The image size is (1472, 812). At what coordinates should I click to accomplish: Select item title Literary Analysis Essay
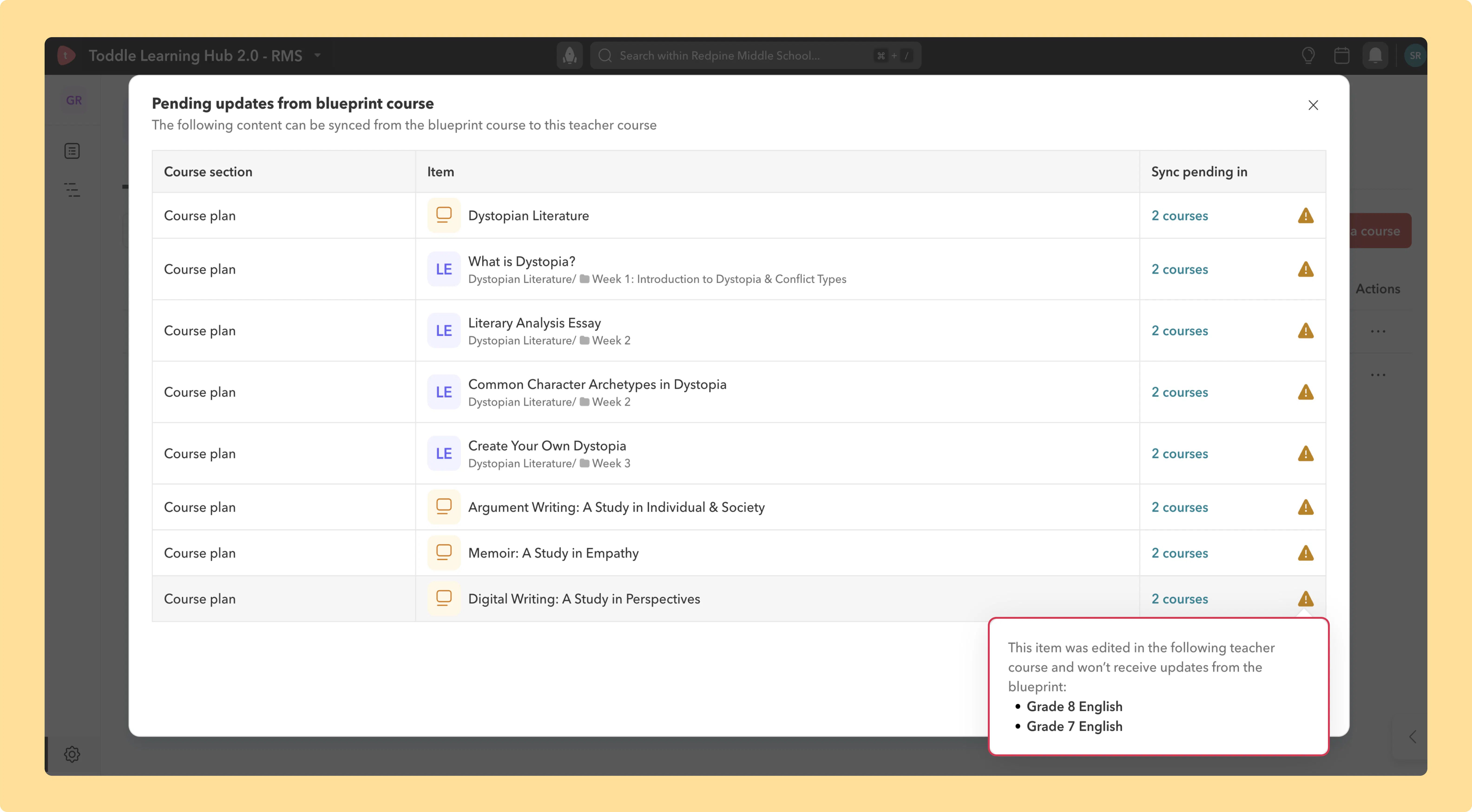click(534, 323)
